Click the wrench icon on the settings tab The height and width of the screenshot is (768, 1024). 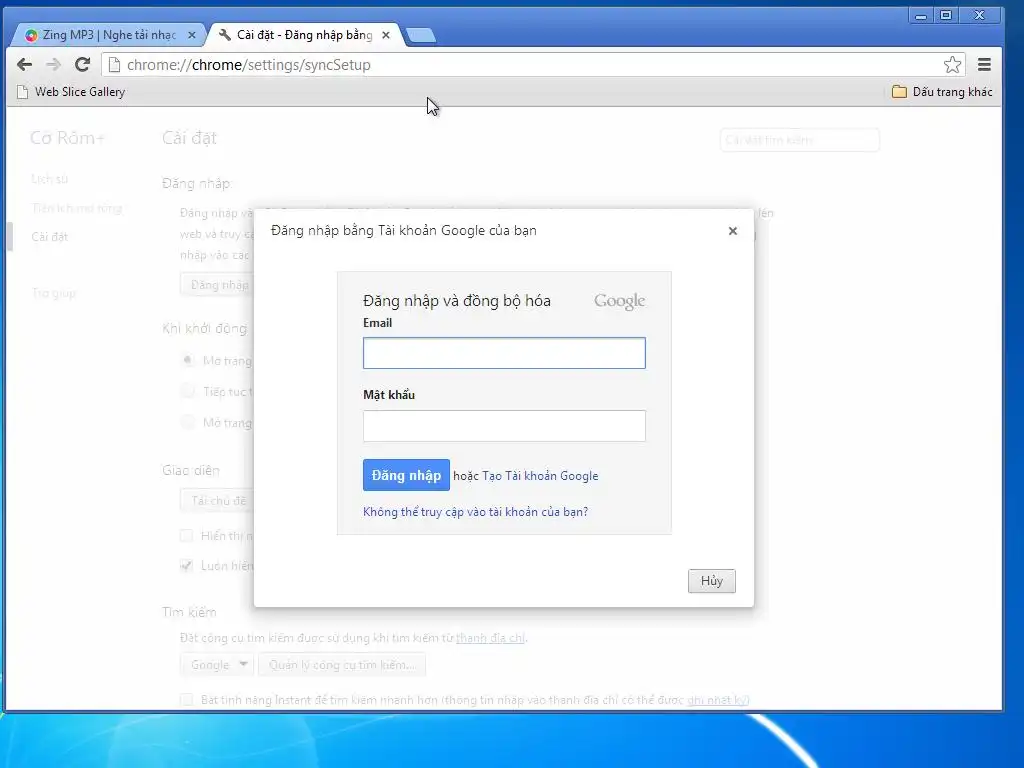(x=225, y=35)
